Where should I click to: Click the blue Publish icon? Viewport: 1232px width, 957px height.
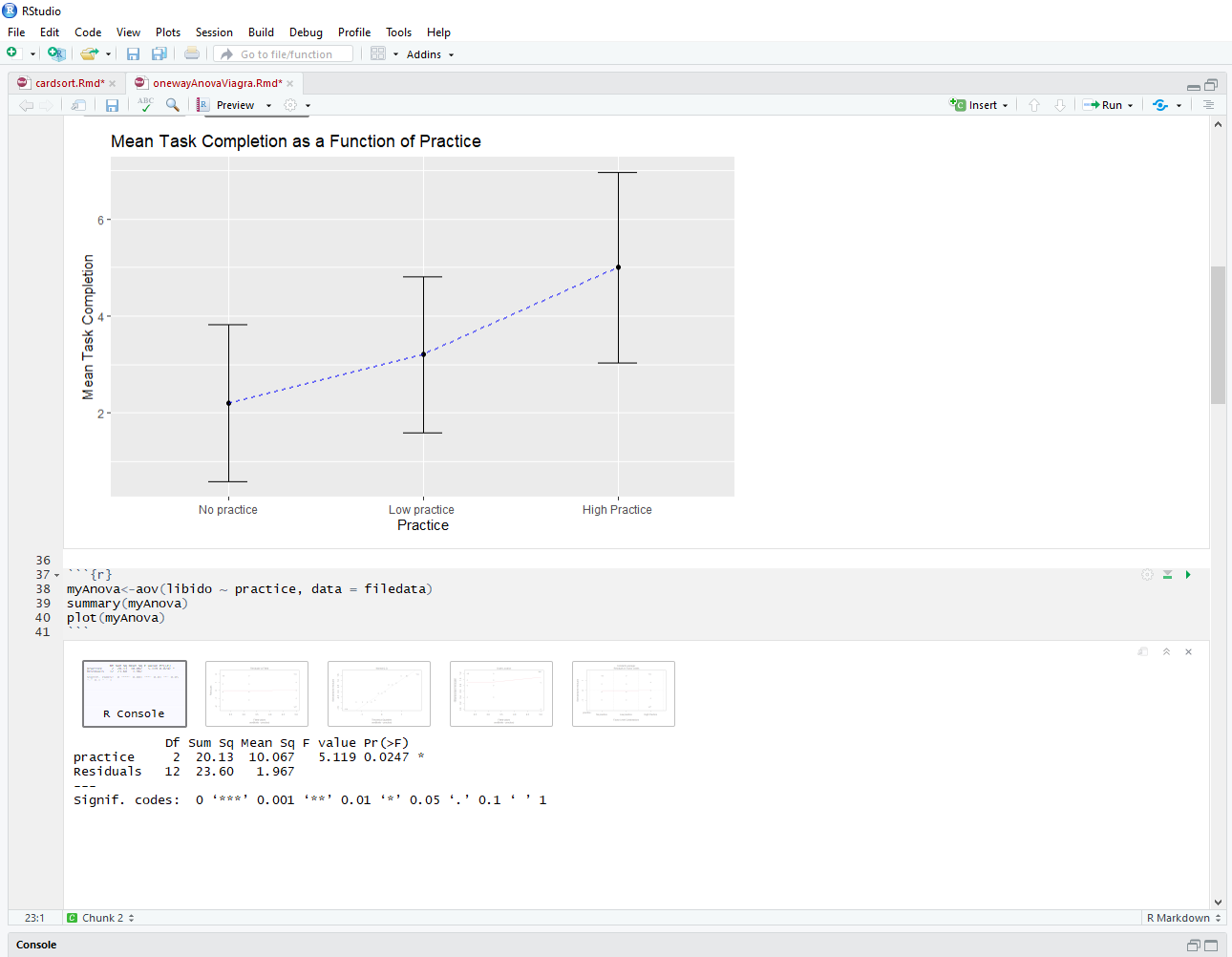[x=1160, y=105]
